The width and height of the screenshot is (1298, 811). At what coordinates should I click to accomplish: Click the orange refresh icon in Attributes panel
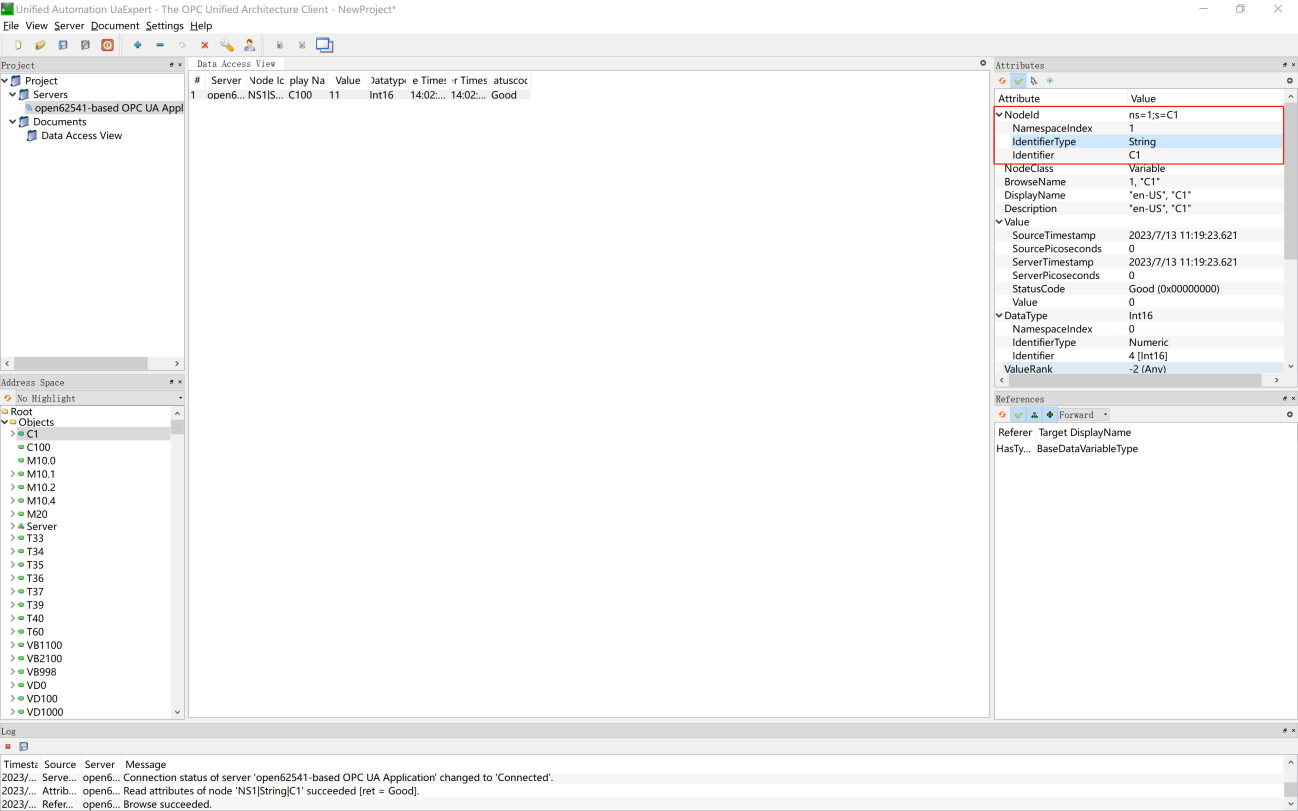point(1003,81)
